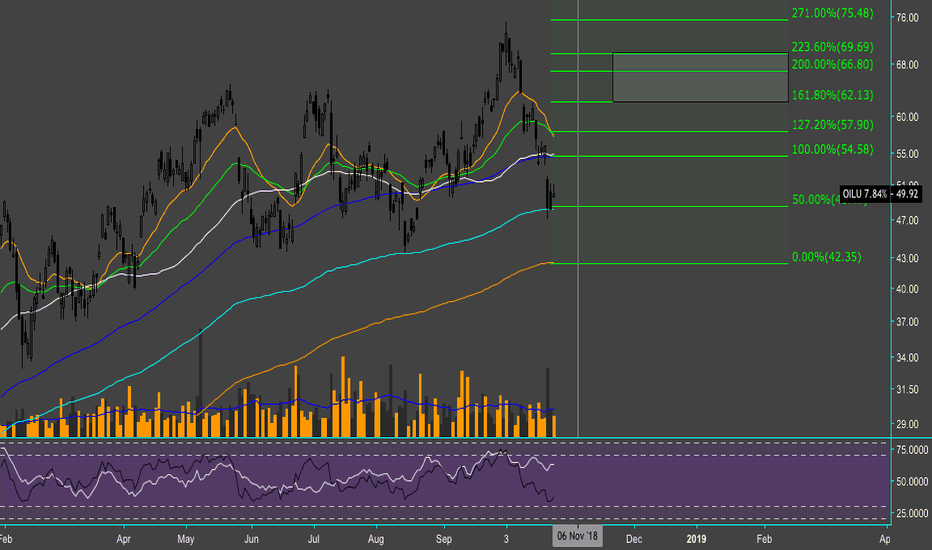Click the May label on time axis
Screen dimensions: 932x550
click(185, 539)
